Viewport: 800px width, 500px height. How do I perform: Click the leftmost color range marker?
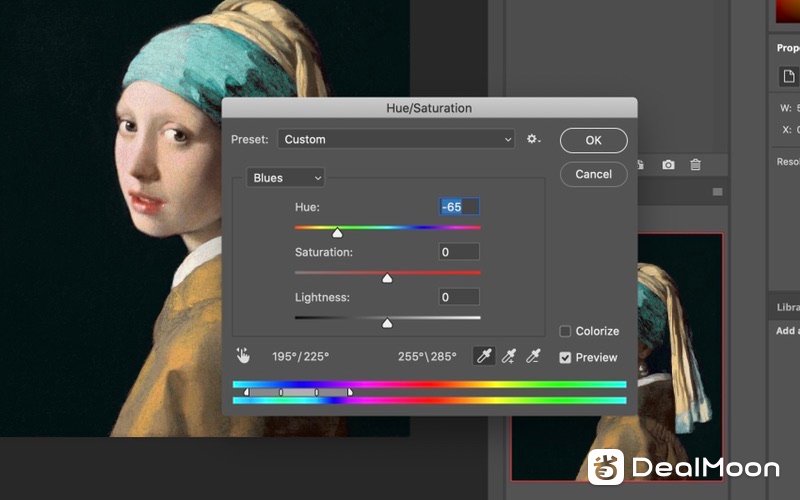tap(246, 392)
